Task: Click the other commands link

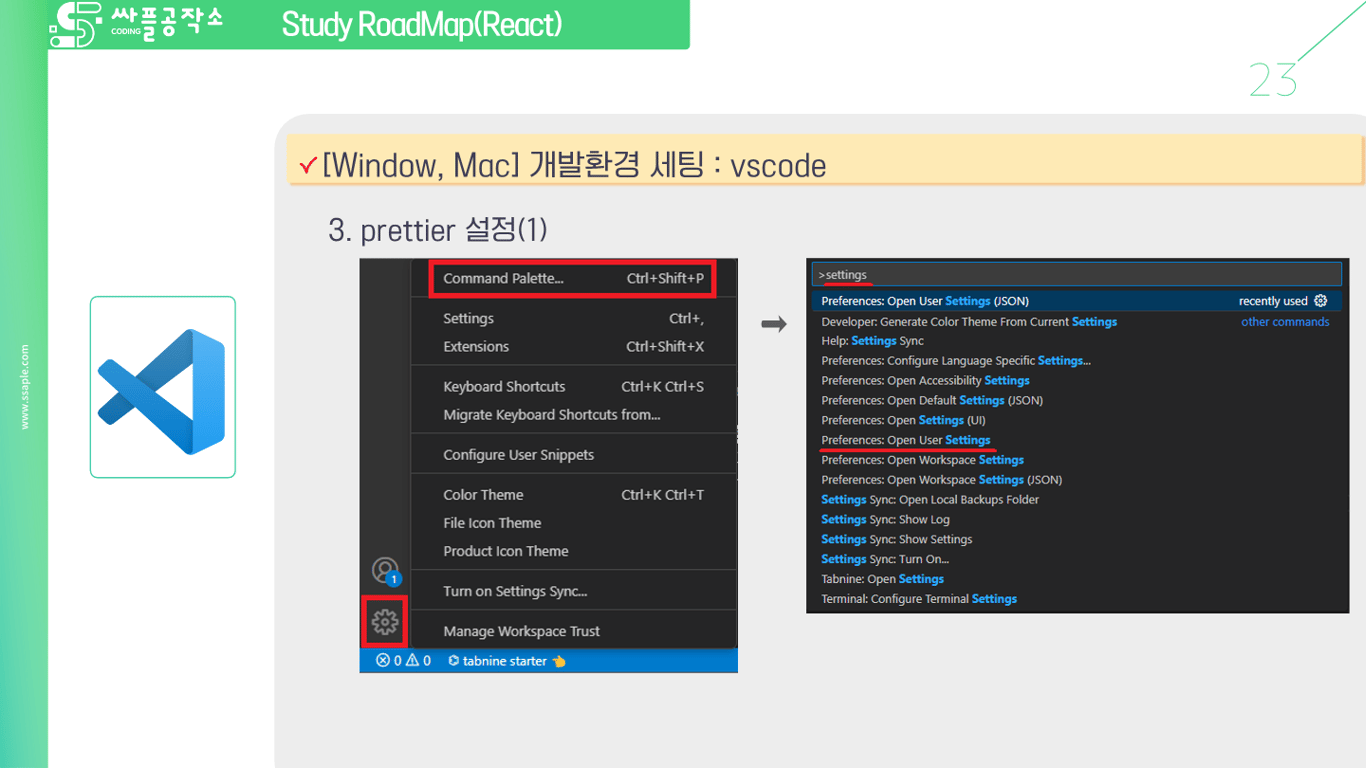Action: [1285, 322]
